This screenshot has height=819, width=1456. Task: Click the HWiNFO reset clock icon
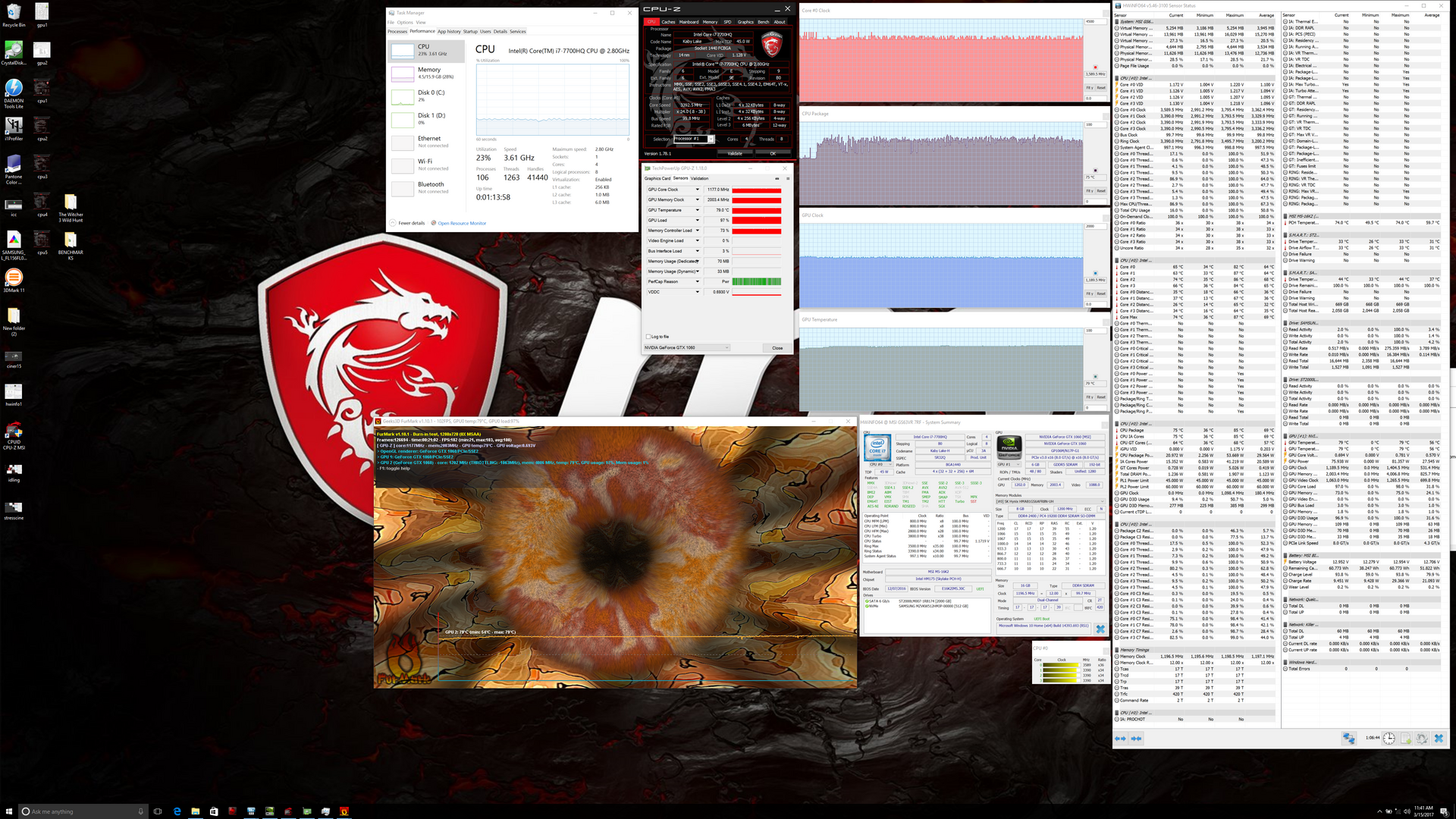[x=1389, y=738]
